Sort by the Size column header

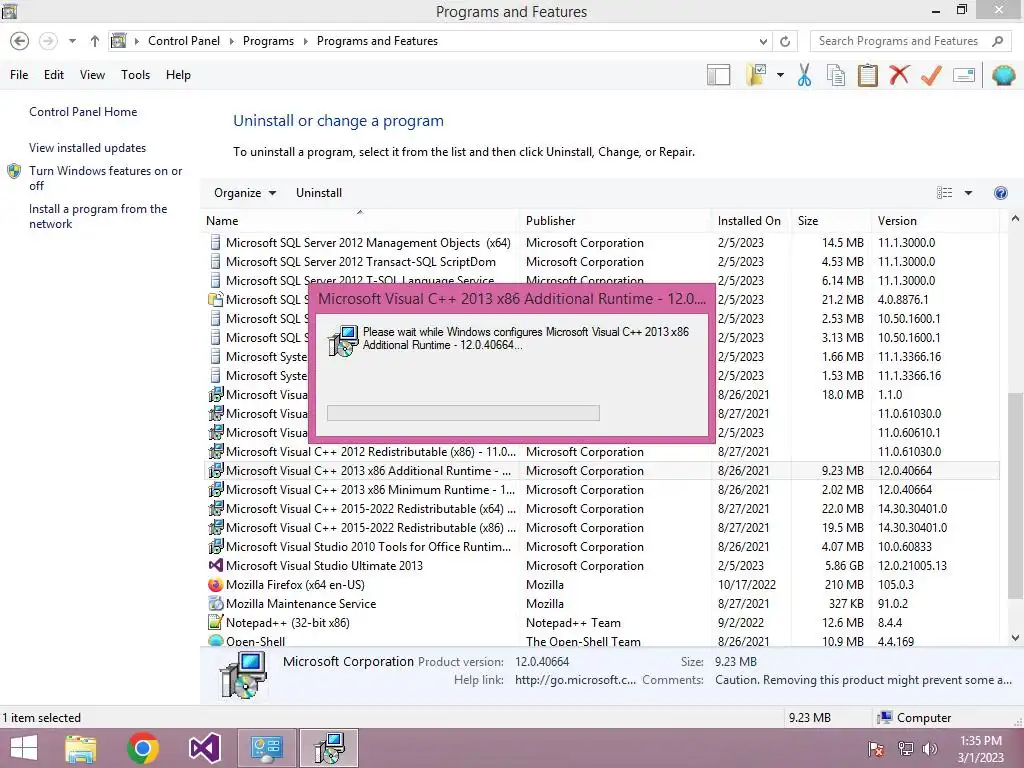click(831, 221)
